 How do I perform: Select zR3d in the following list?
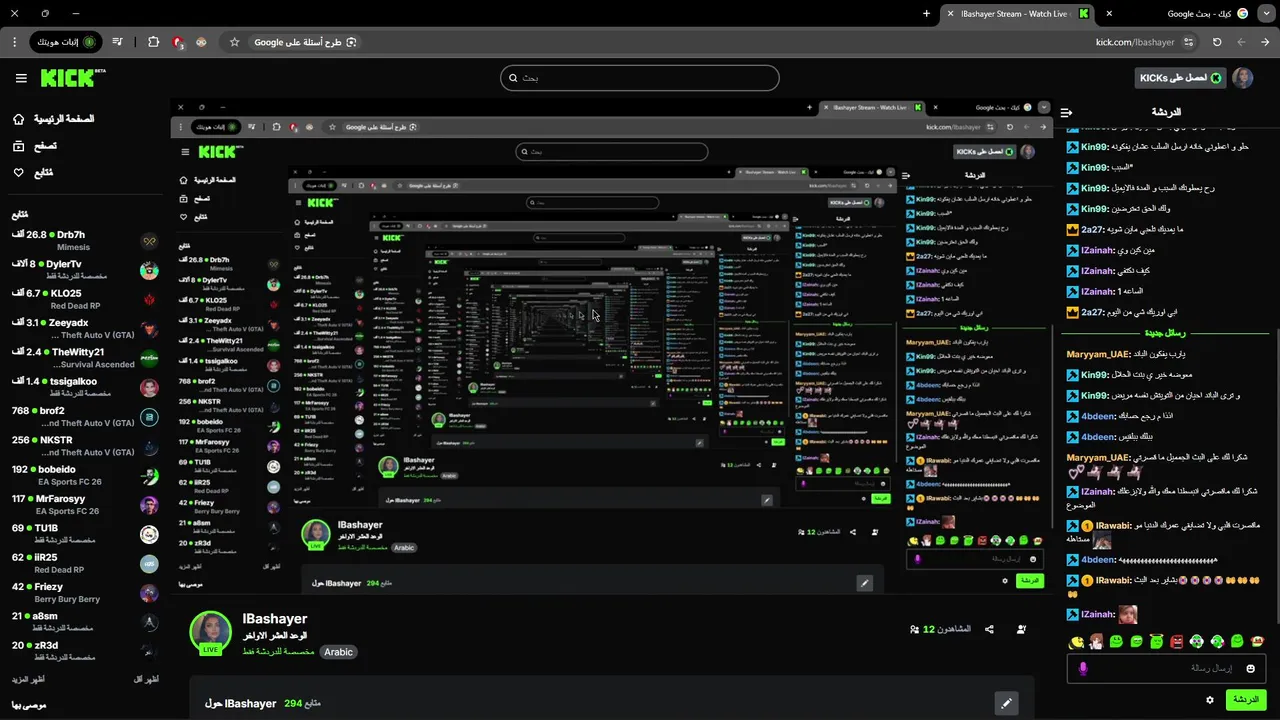click(x=85, y=650)
